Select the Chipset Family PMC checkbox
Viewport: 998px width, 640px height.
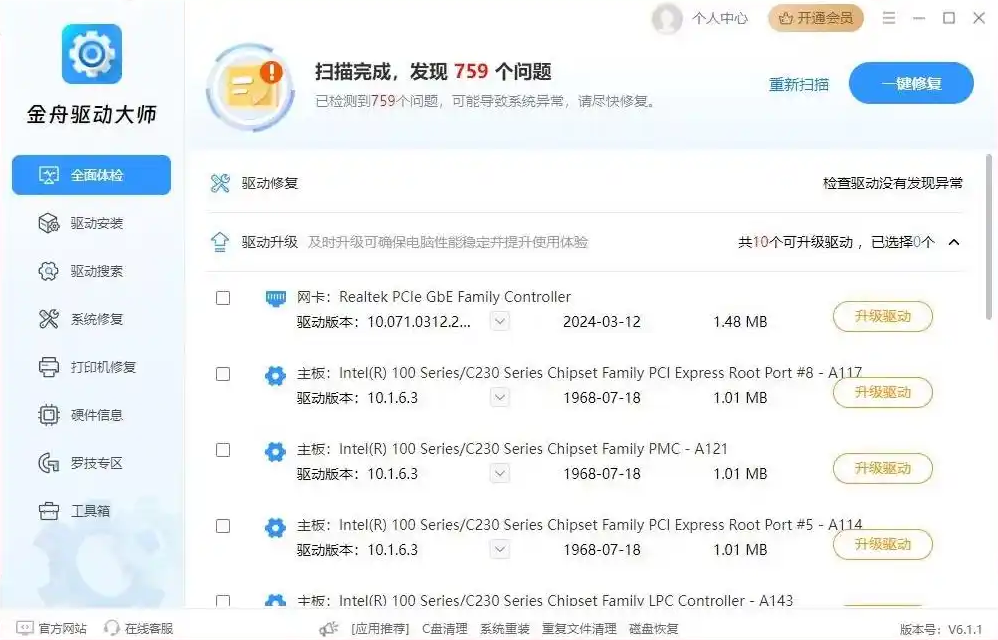[223, 450]
